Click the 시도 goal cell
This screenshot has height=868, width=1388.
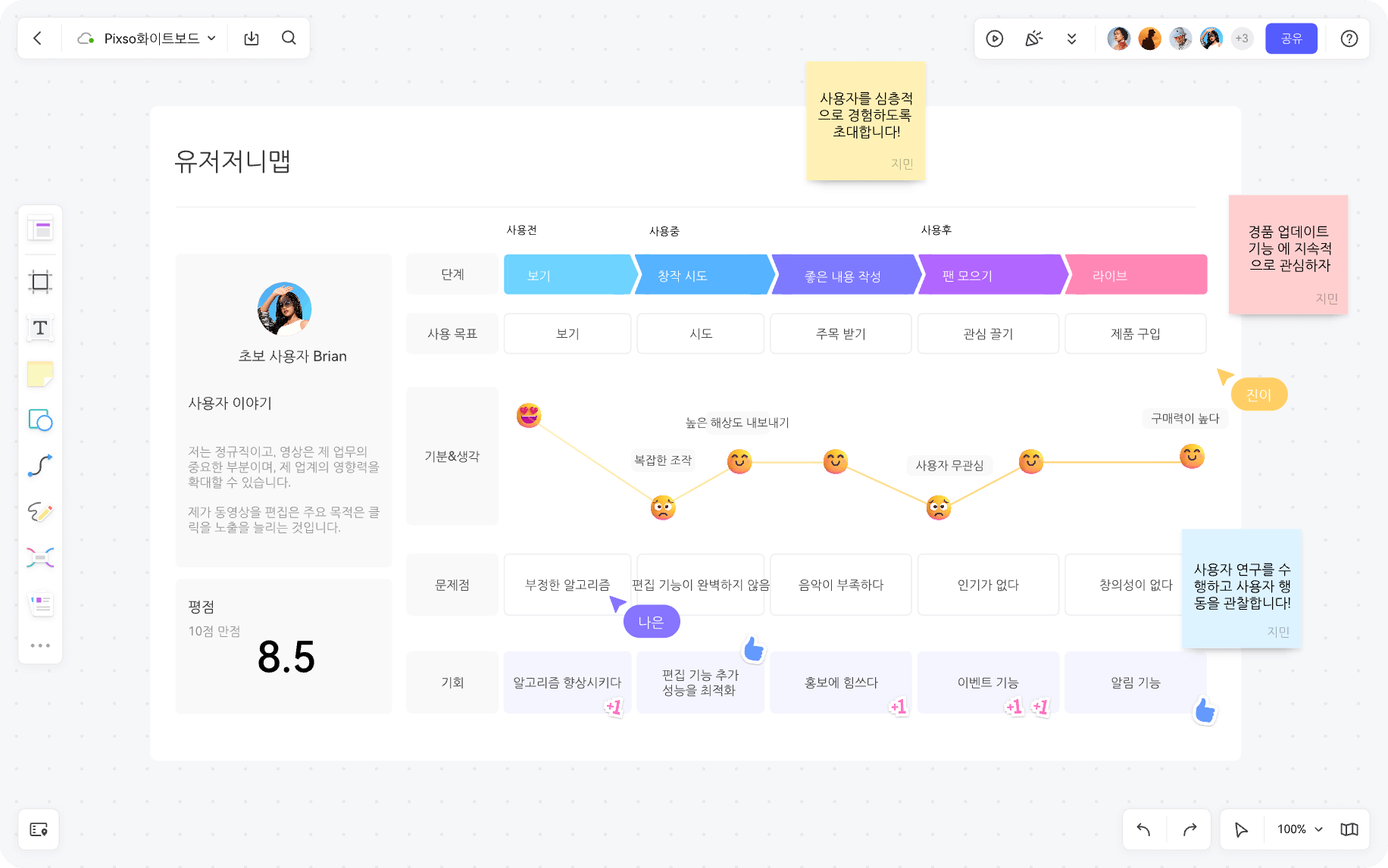pyautogui.click(x=701, y=333)
